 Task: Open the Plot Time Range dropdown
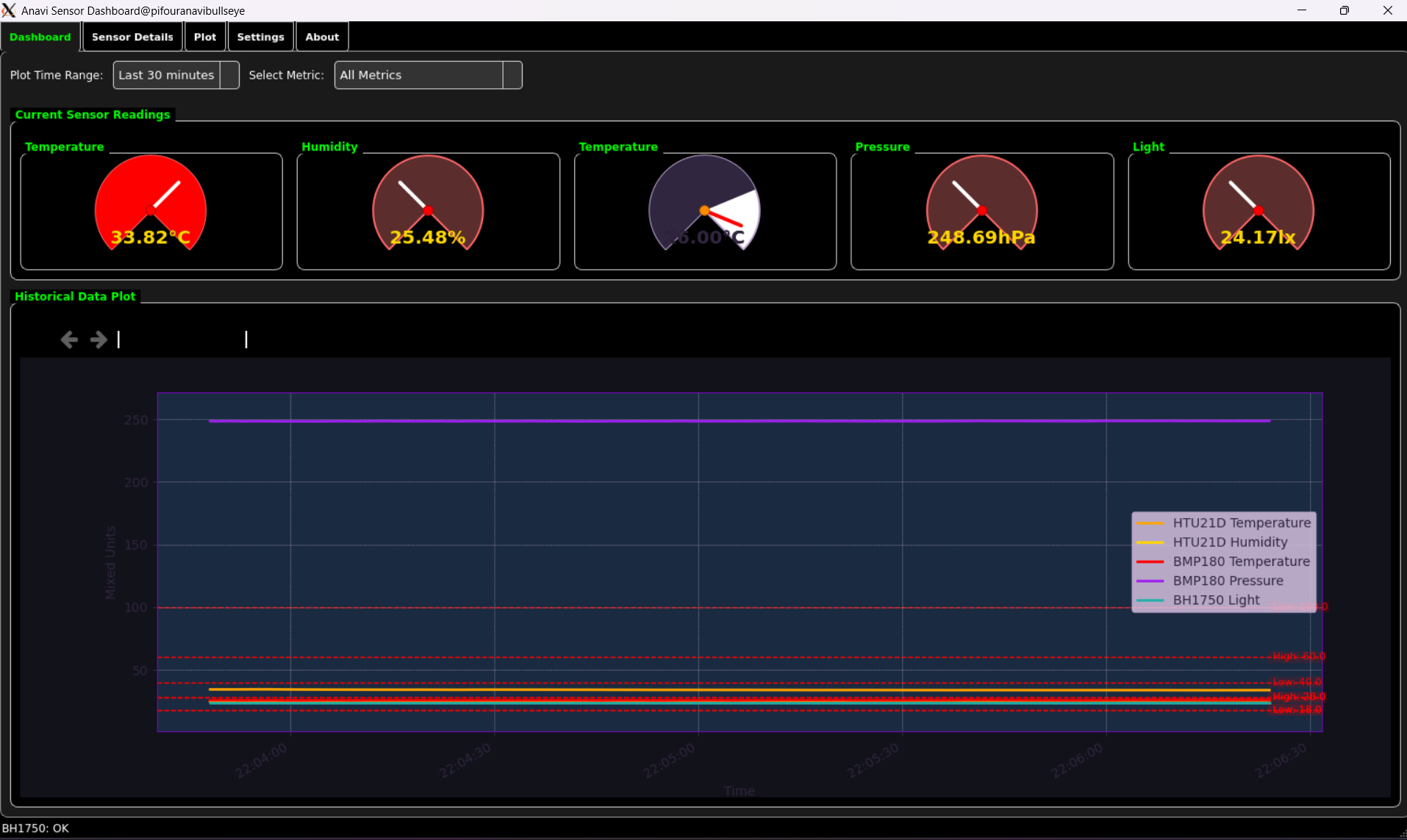tap(176, 75)
